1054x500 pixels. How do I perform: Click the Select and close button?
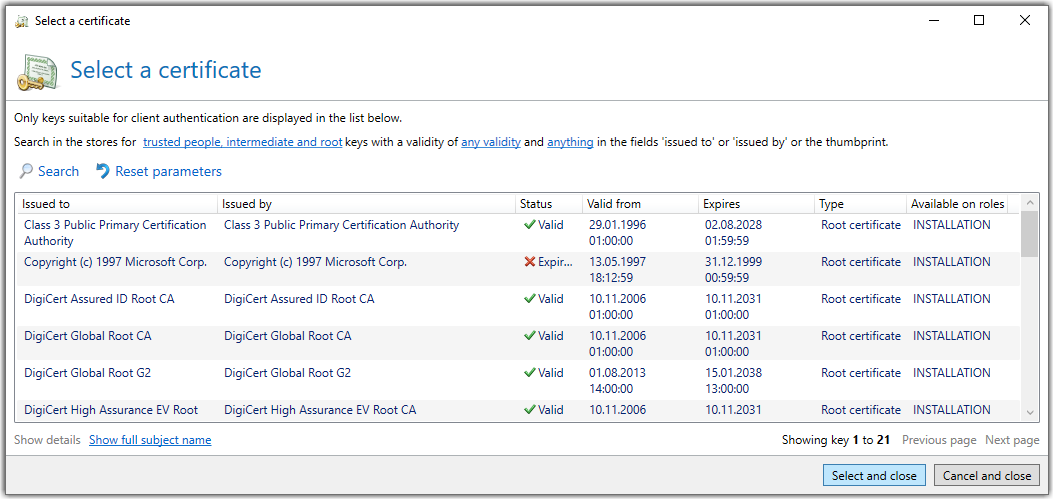coord(874,476)
